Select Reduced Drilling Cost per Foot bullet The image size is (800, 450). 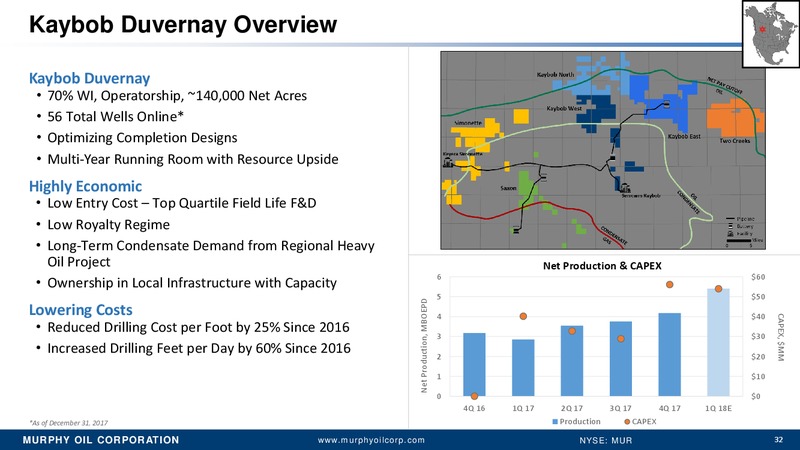click(x=198, y=327)
